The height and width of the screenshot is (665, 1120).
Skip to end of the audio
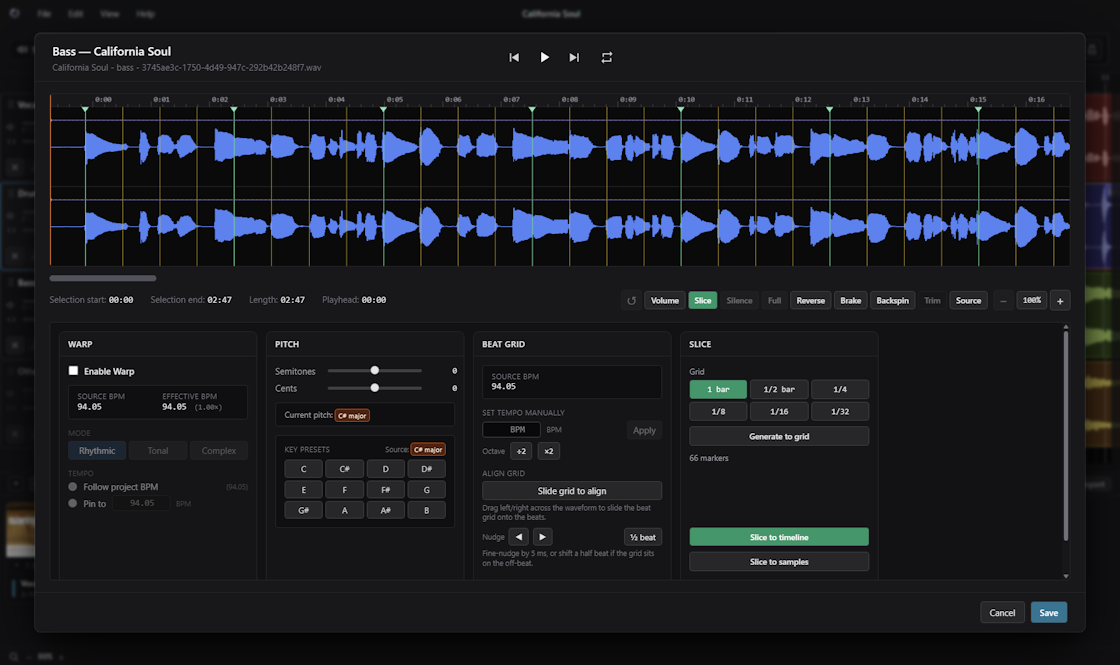tap(574, 57)
